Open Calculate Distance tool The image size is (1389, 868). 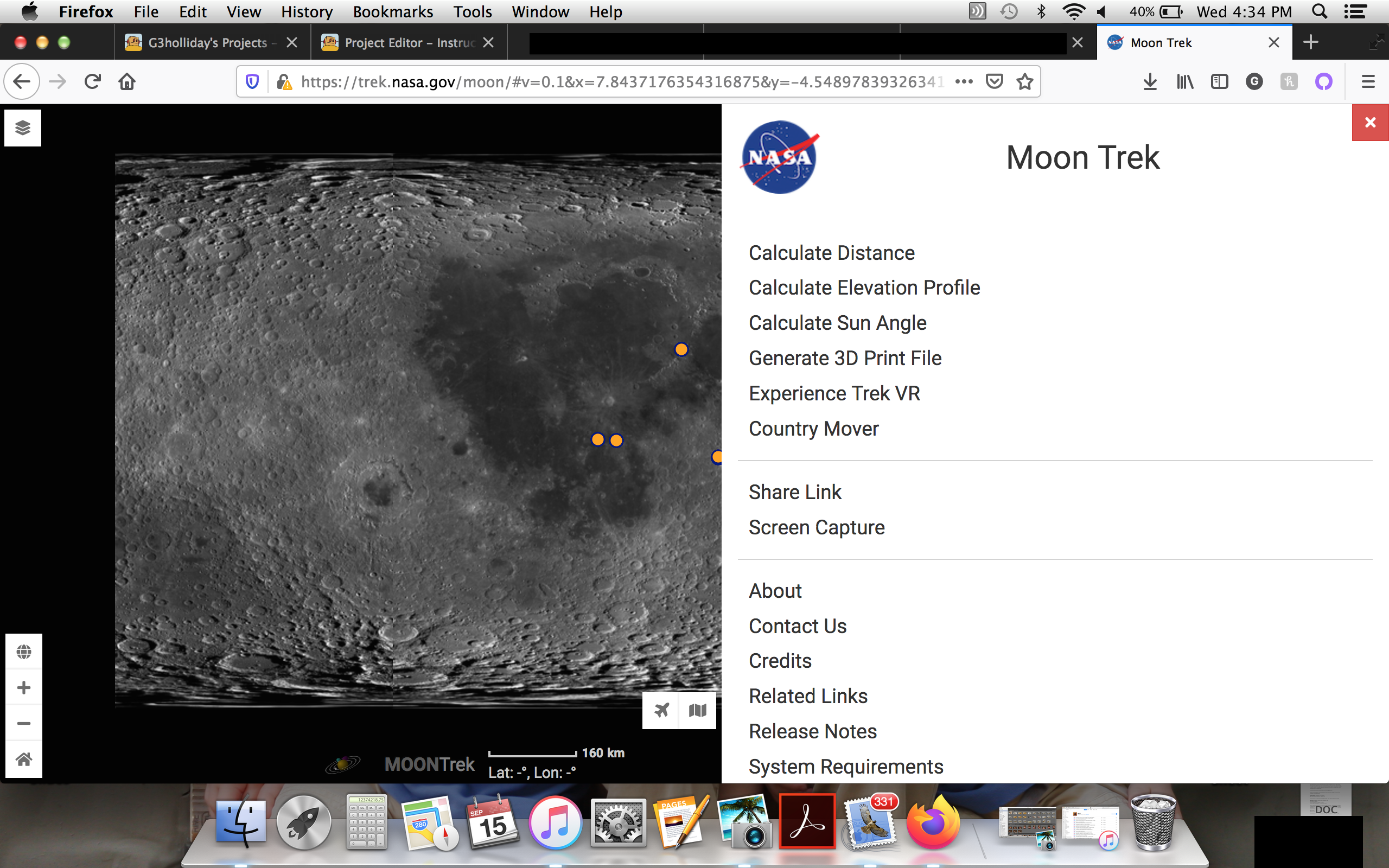831,253
